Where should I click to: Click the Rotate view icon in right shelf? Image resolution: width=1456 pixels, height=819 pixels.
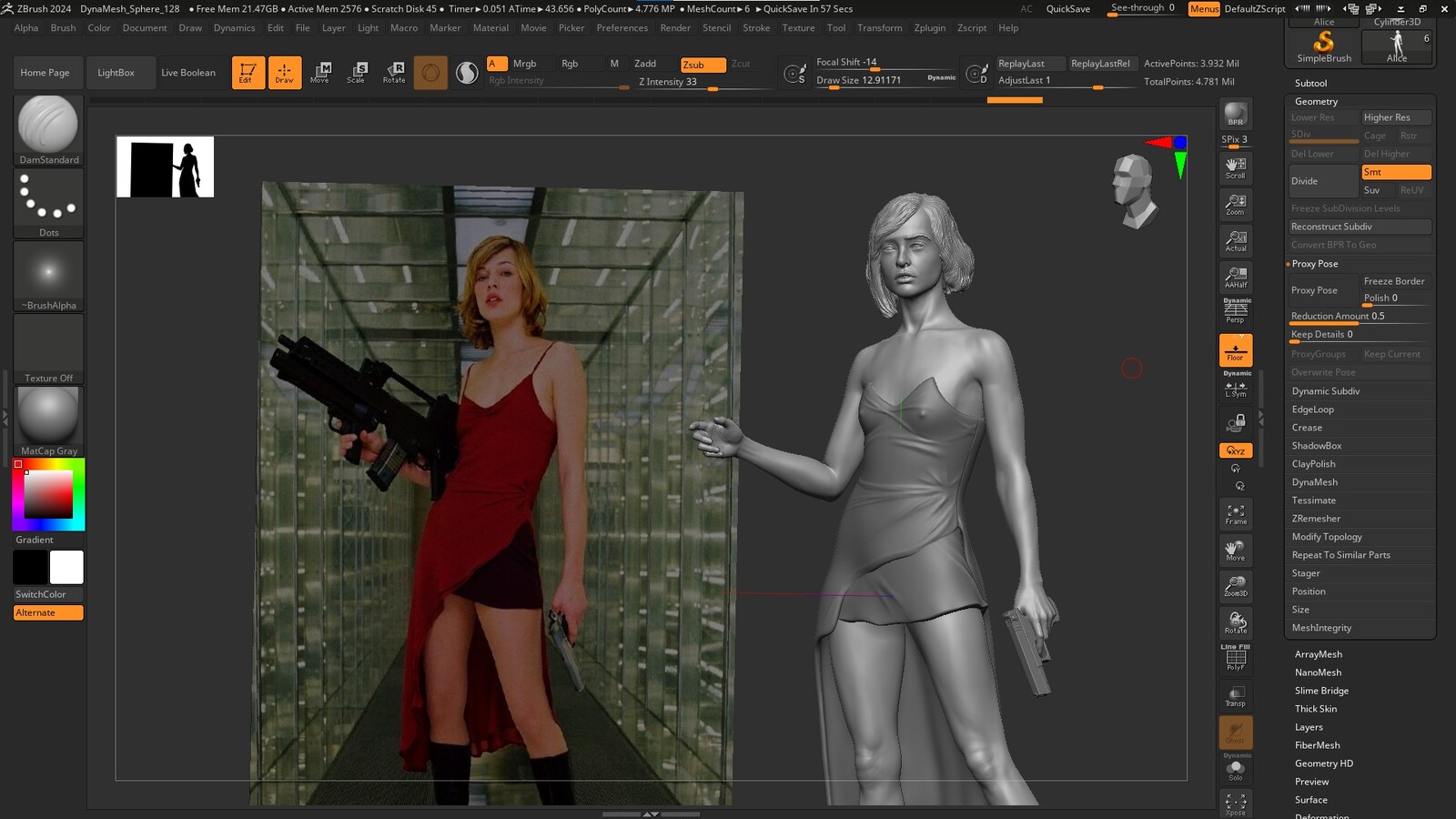[x=1236, y=623]
